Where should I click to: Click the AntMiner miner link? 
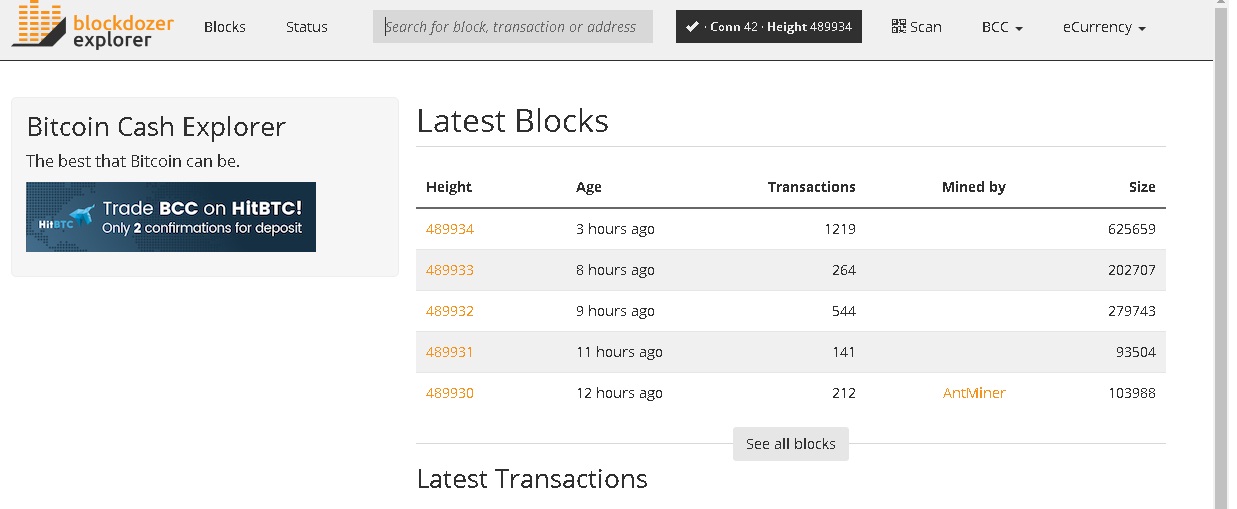tap(974, 393)
